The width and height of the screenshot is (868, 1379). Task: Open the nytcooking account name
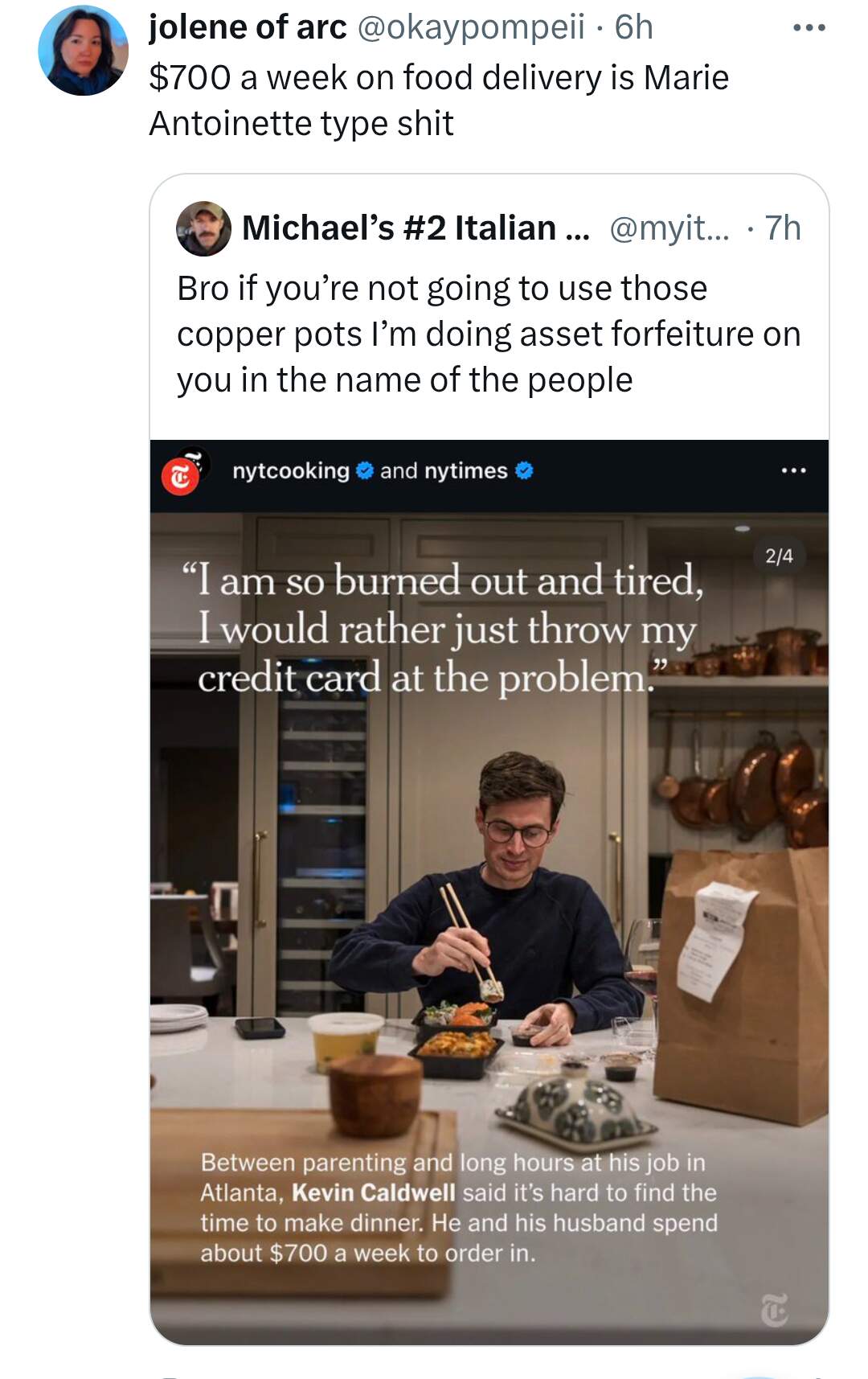291,470
